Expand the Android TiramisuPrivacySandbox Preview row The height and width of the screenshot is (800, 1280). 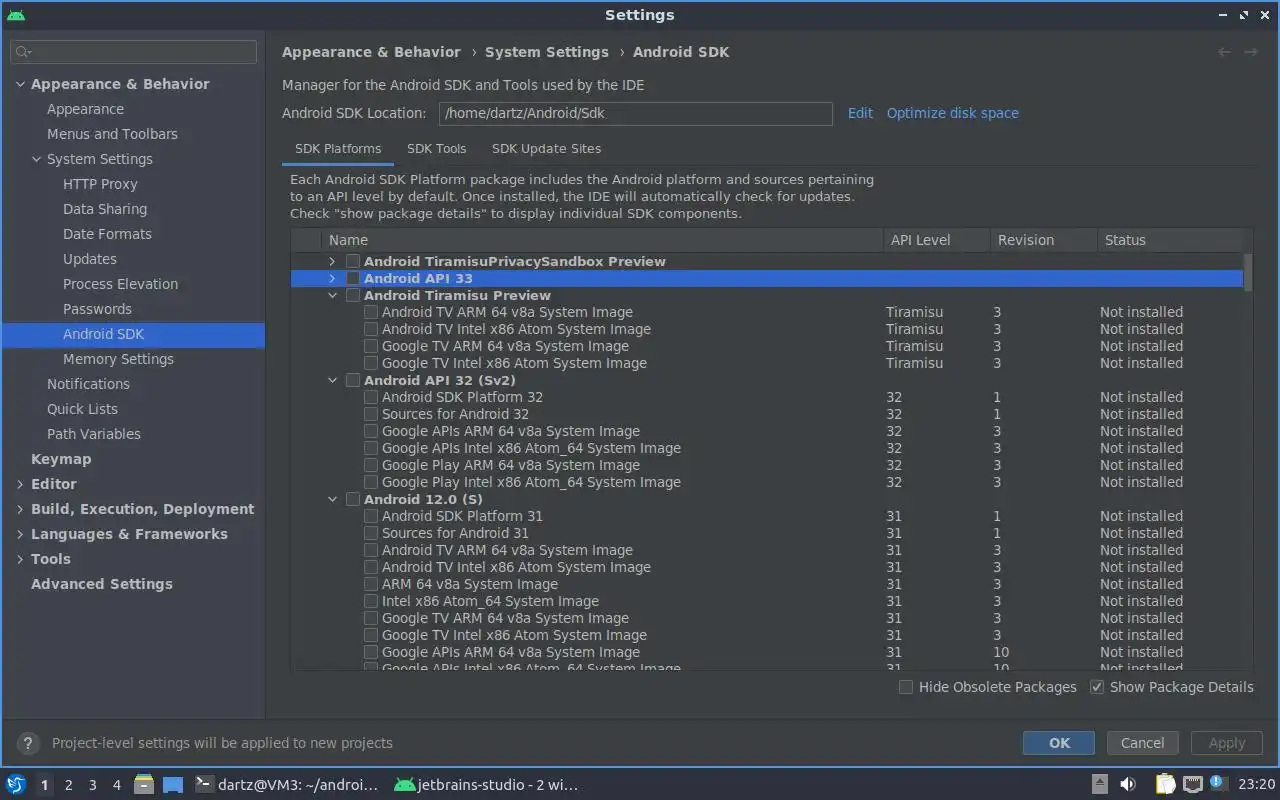(333, 262)
